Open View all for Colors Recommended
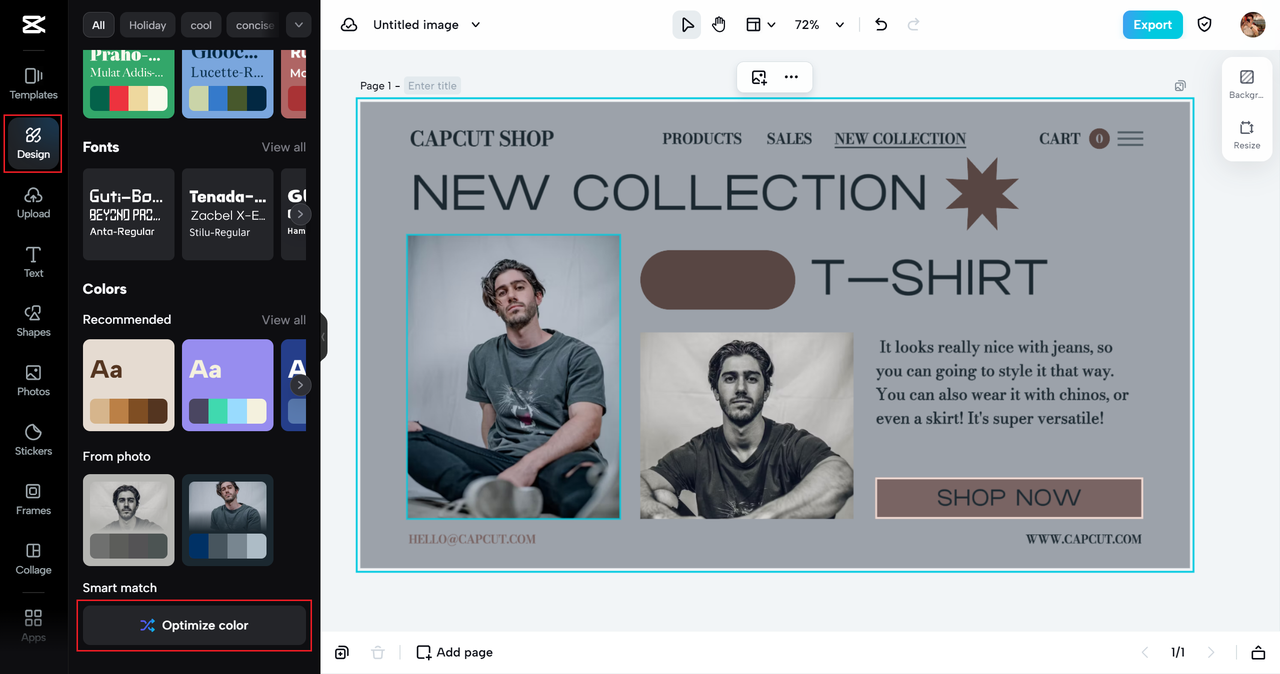Image resolution: width=1280 pixels, height=674 pixels. coord(284,320)
